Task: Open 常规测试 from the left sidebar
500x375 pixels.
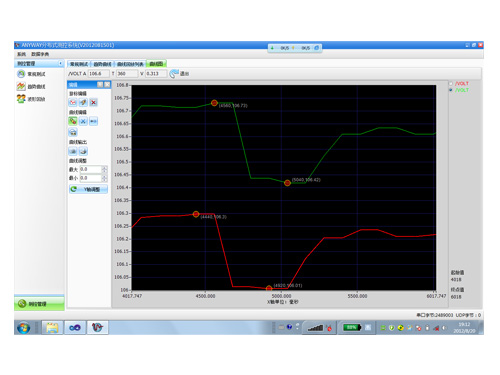Action: (x=31, y=74)
